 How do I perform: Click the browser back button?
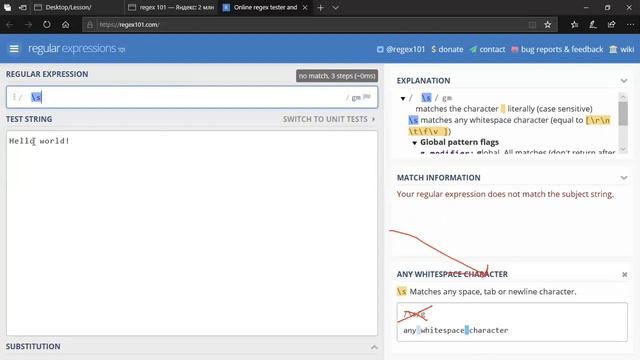pyautogui.click(x=10, y=24)
